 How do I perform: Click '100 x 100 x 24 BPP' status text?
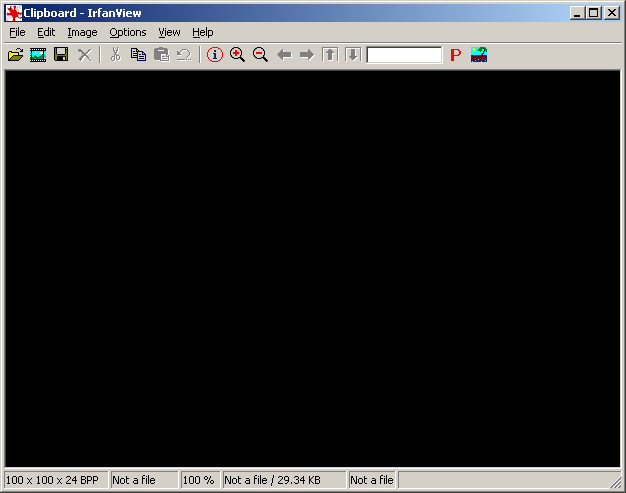tap(52, 480)
